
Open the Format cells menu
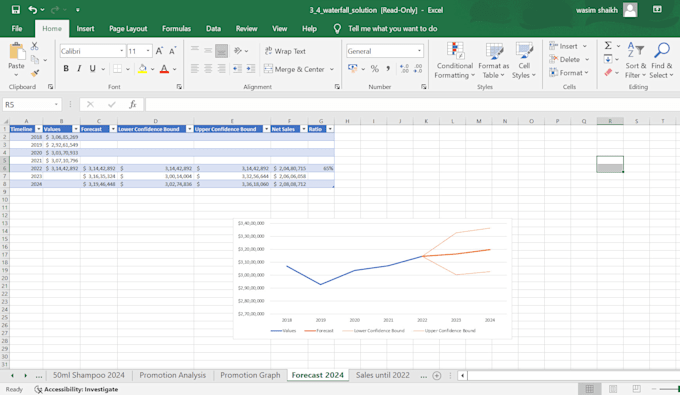pyautogui.click(x=569, y=73)
